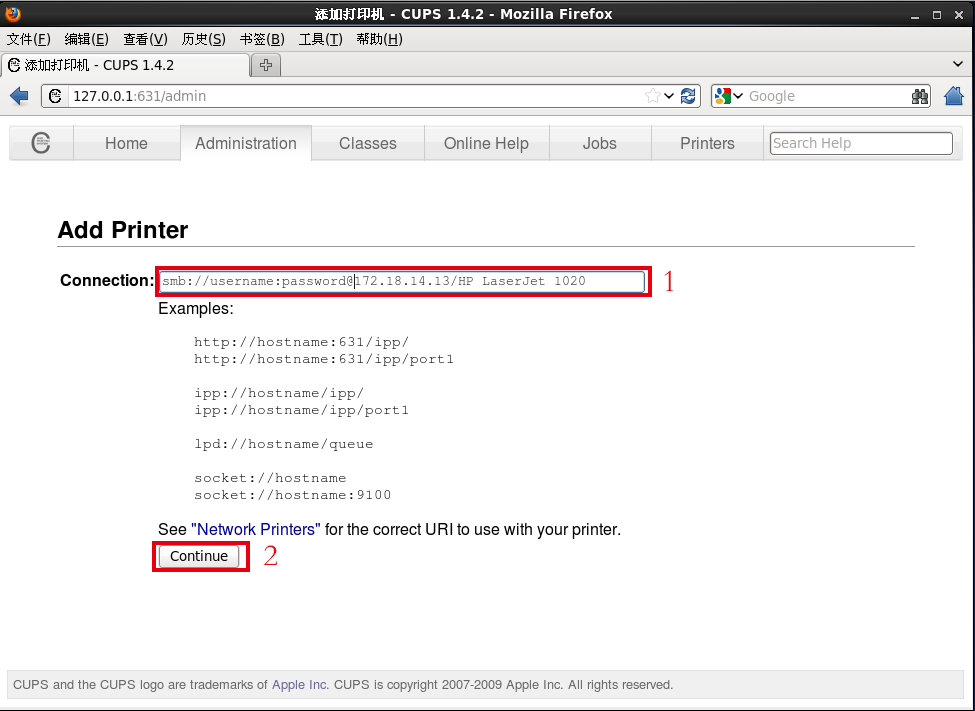The image size is (975, 711).
Task: Open the Apple Inc. link in the footer
Action: coord(300,685)
